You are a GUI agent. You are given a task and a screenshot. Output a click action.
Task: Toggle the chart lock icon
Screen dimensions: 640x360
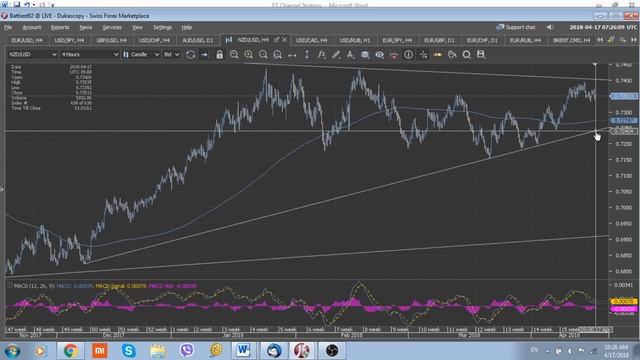click(220, 54)
